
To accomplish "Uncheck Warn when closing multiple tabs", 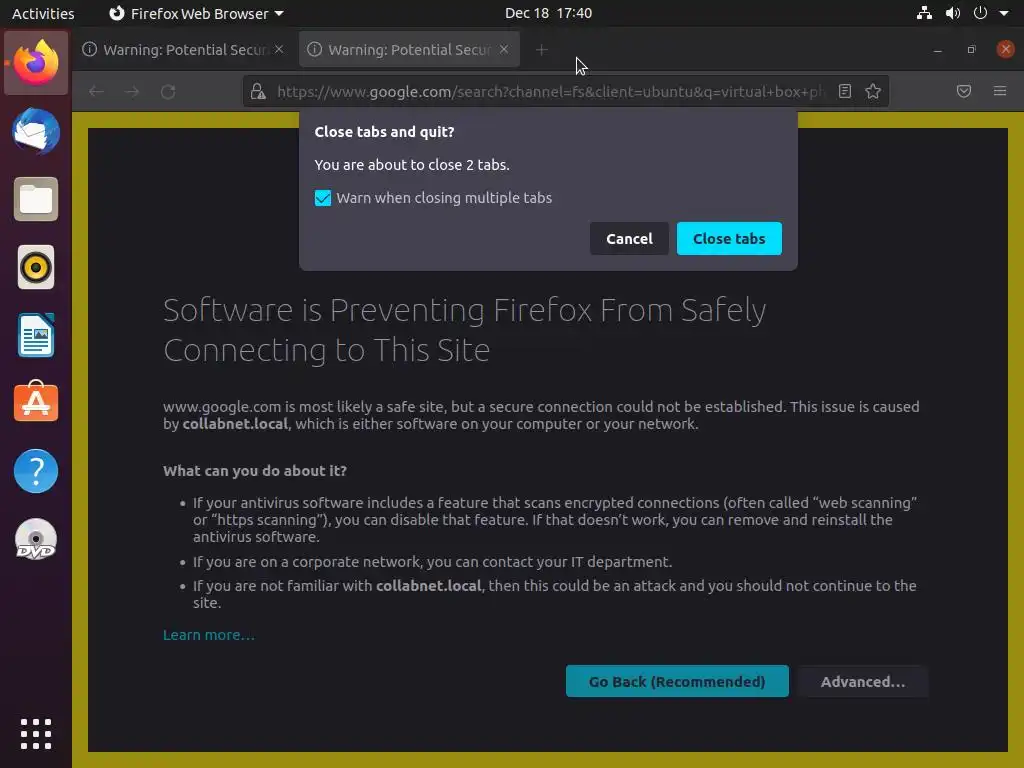I will tap(323, 198).
